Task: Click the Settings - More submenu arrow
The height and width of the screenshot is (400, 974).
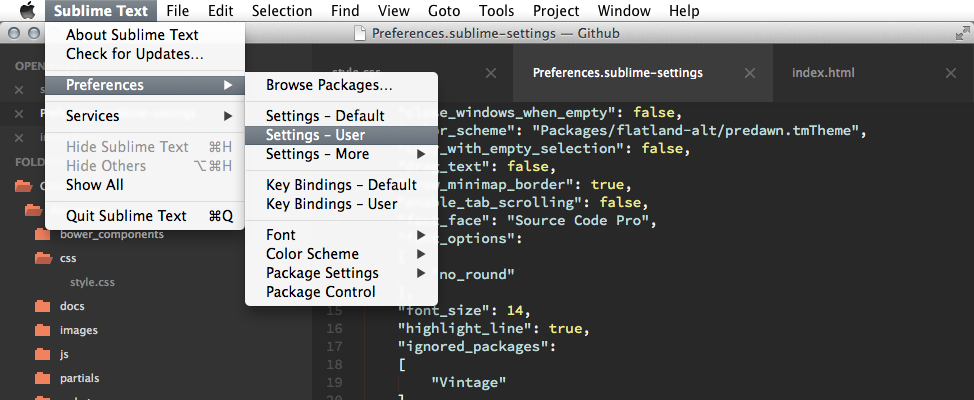Action: coord(421,154)
